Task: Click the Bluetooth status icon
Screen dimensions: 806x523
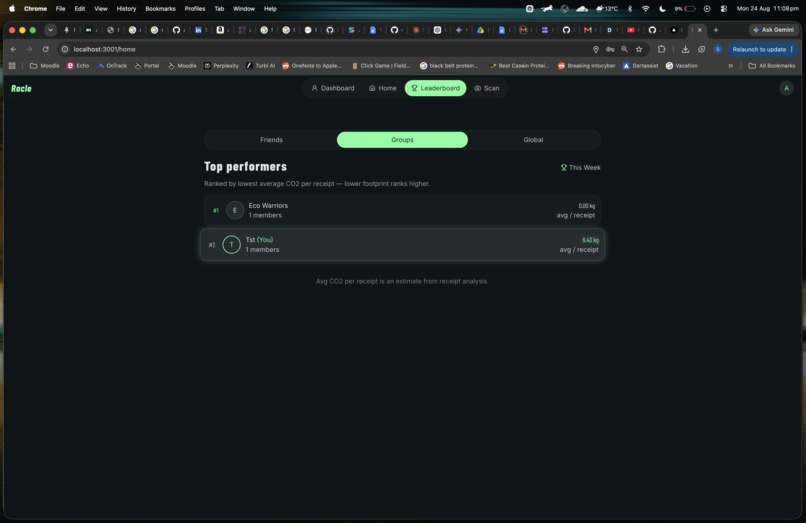Action: 630,8
